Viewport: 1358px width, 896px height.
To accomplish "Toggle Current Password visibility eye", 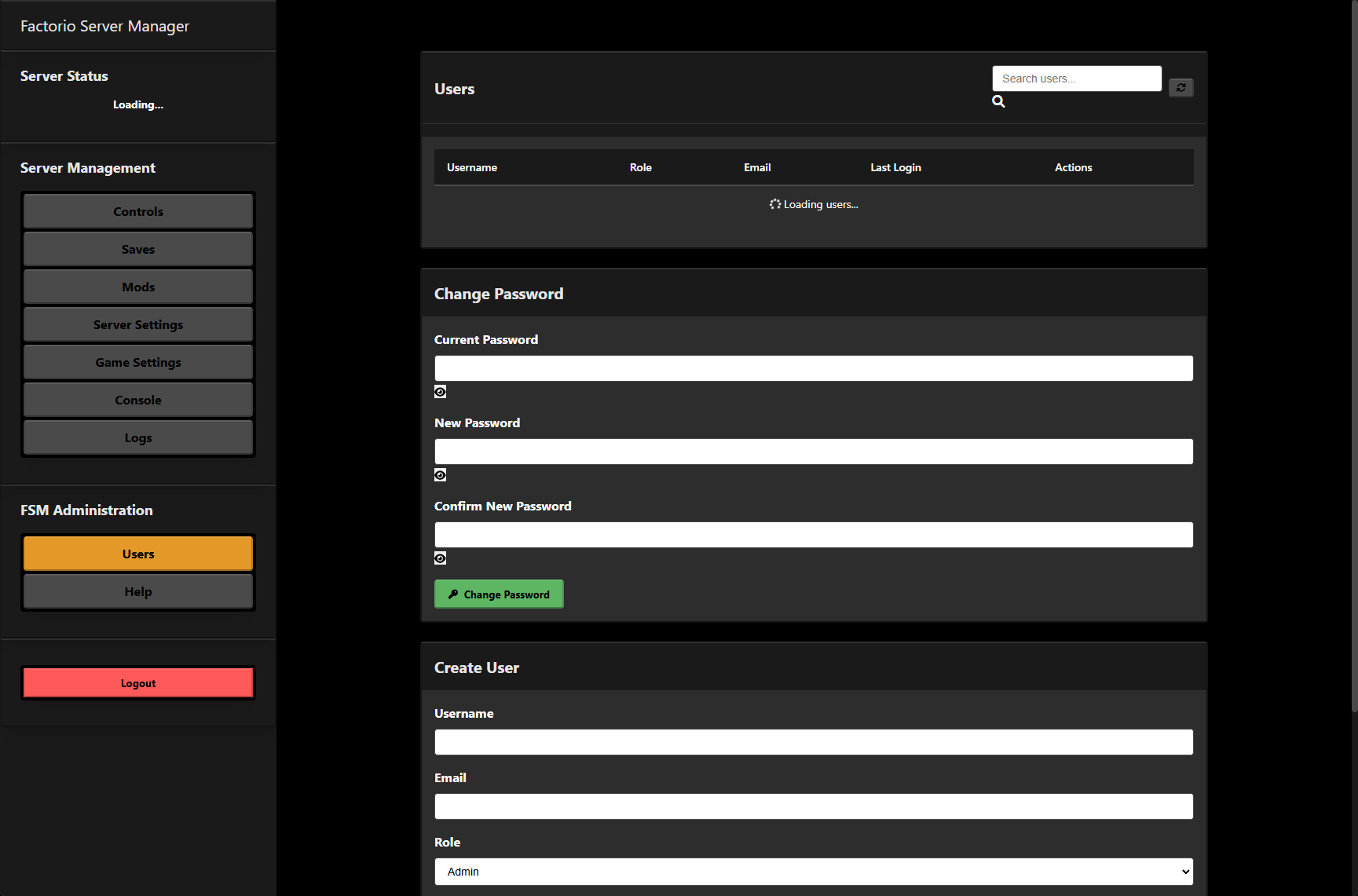I will coord(441,392).
